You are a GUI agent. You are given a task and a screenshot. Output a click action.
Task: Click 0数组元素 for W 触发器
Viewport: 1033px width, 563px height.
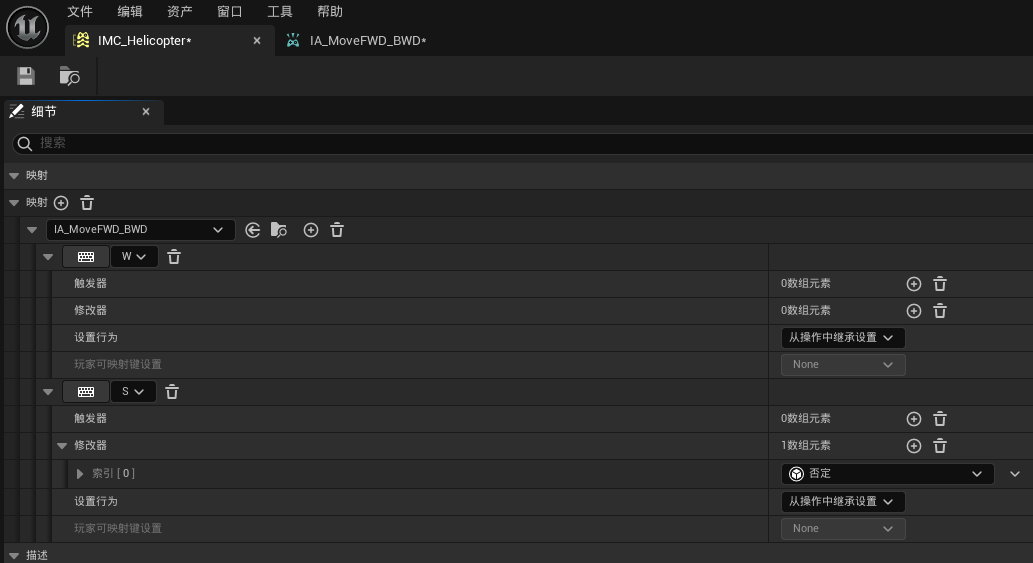tap(806, 284)
